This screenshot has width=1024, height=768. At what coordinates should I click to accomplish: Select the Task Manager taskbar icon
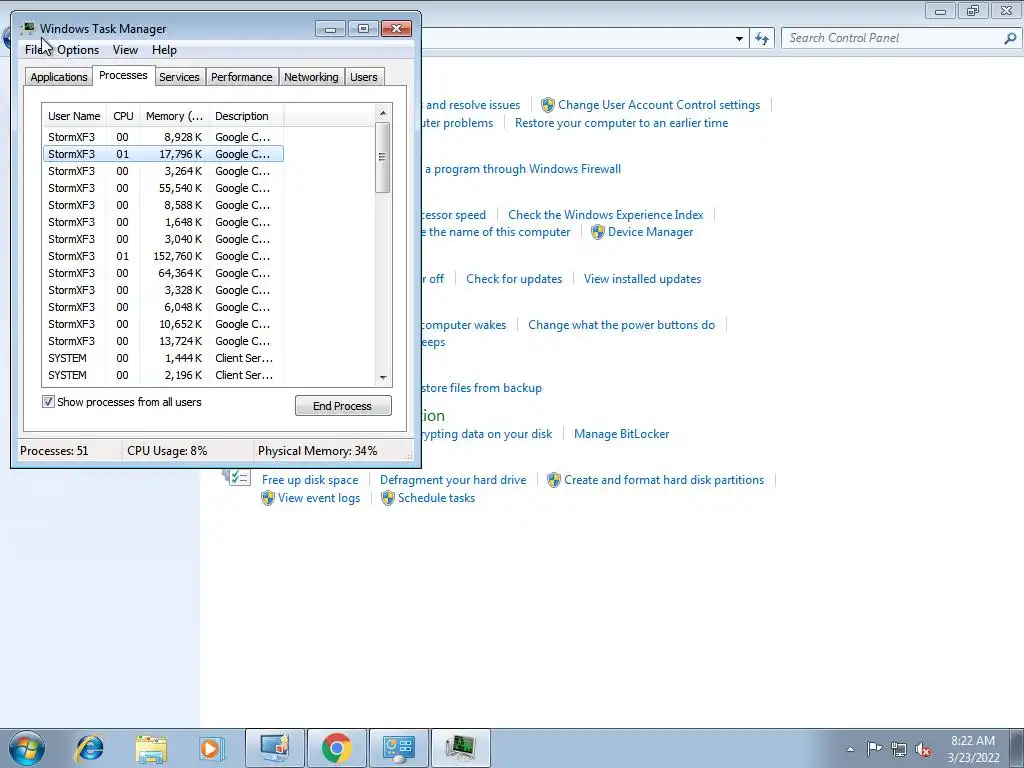(x=460, y=748)
